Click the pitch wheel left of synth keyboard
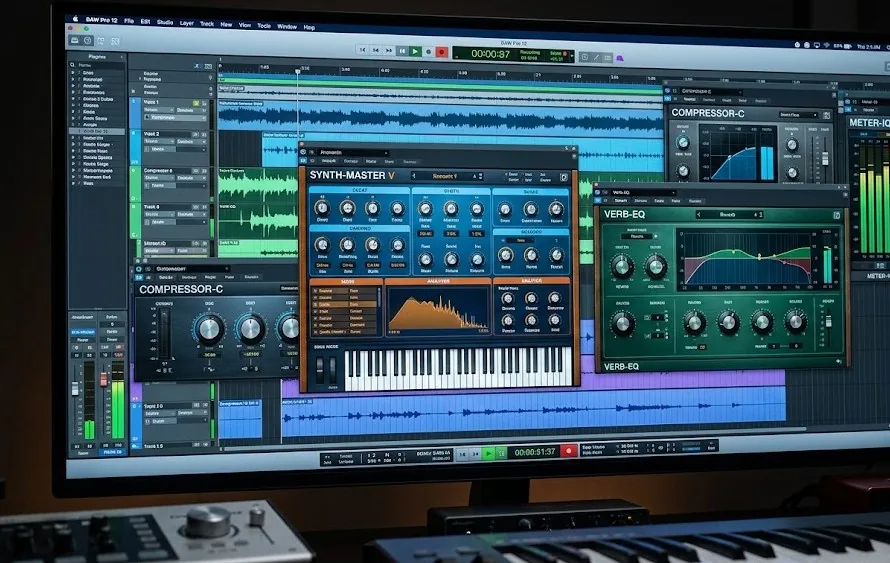The image size is (890, 563). (x=320, y=369)
